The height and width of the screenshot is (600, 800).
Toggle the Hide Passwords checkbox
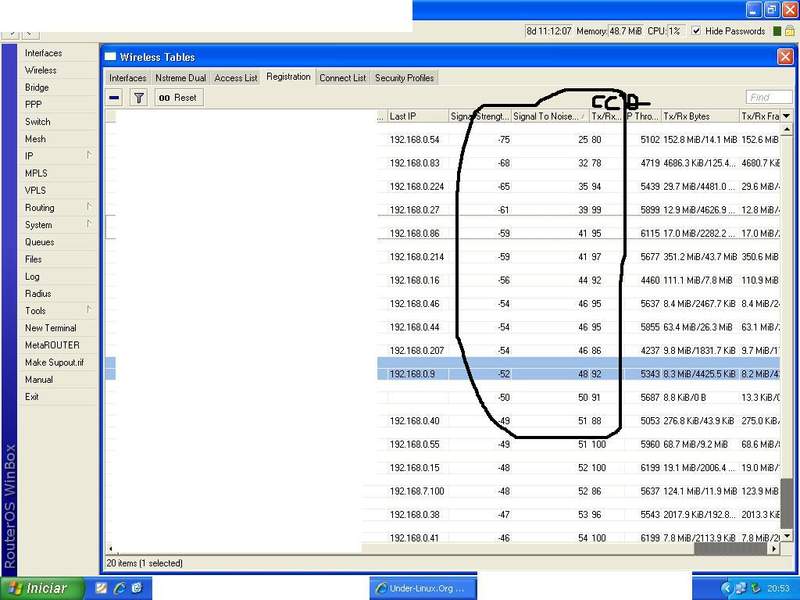(x=696, y=31)
